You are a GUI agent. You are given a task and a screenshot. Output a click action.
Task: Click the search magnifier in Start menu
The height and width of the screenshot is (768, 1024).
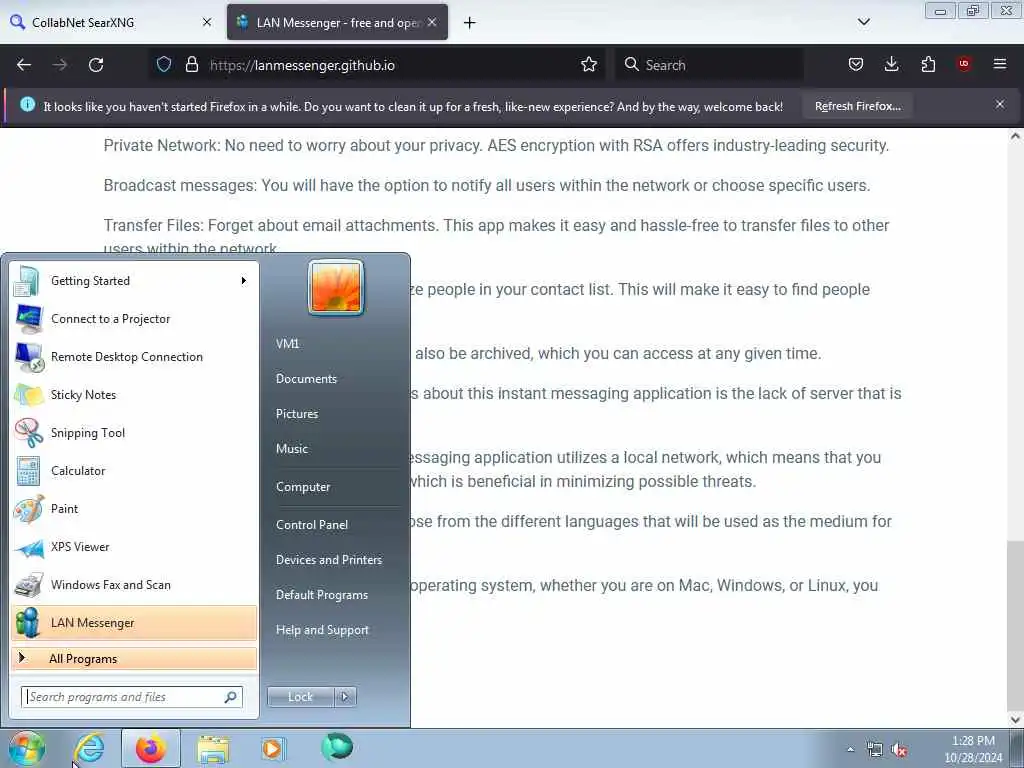(231, 697)
